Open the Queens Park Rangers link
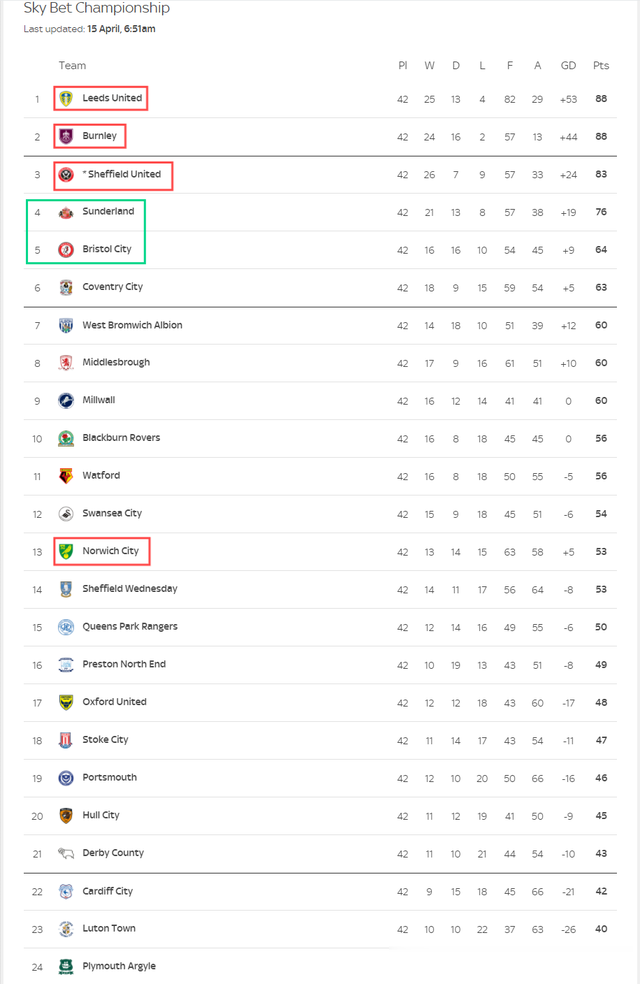Screen dimensions: 640x984 130,626
